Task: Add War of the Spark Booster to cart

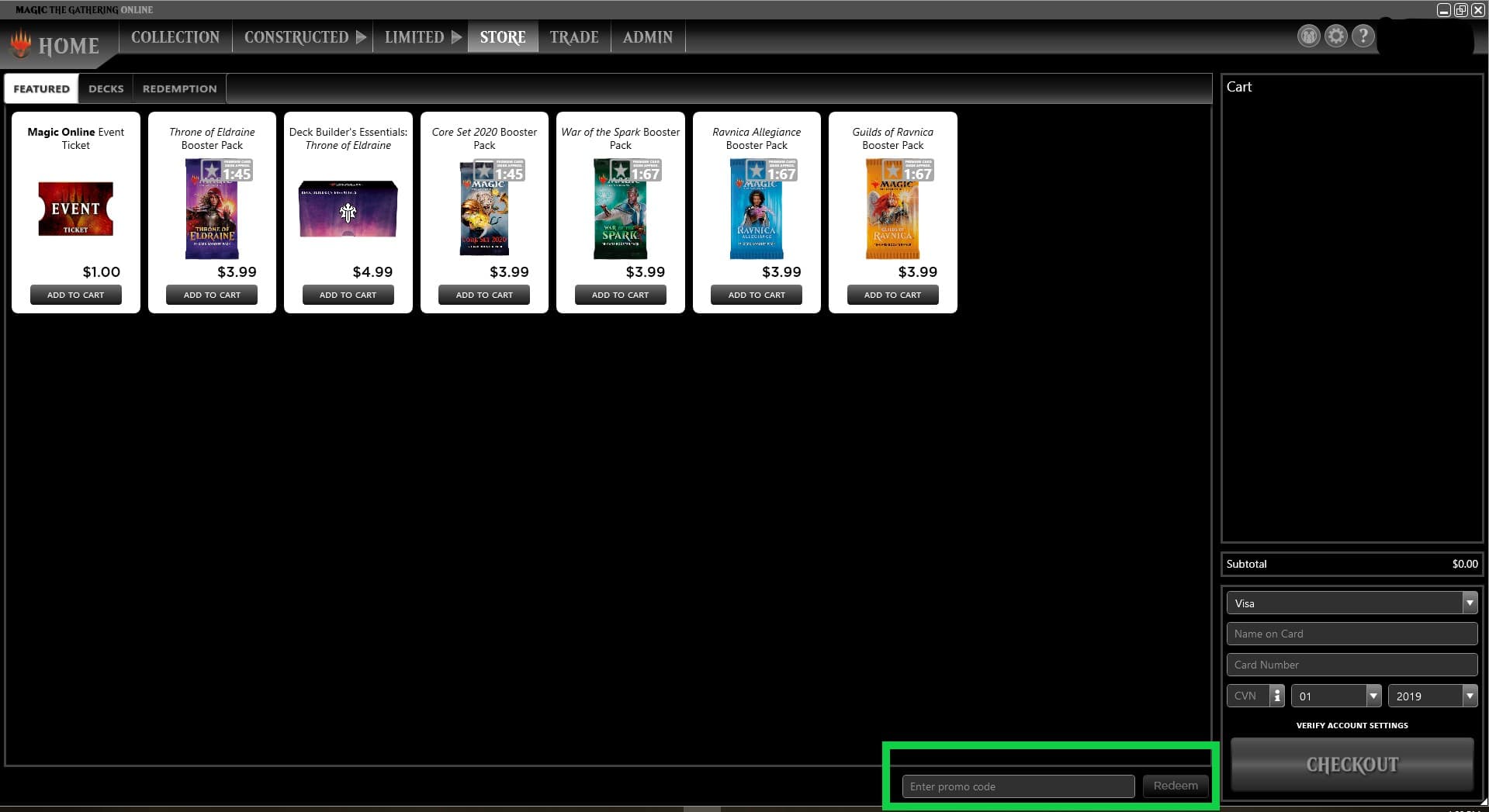Action: (621, 295)
